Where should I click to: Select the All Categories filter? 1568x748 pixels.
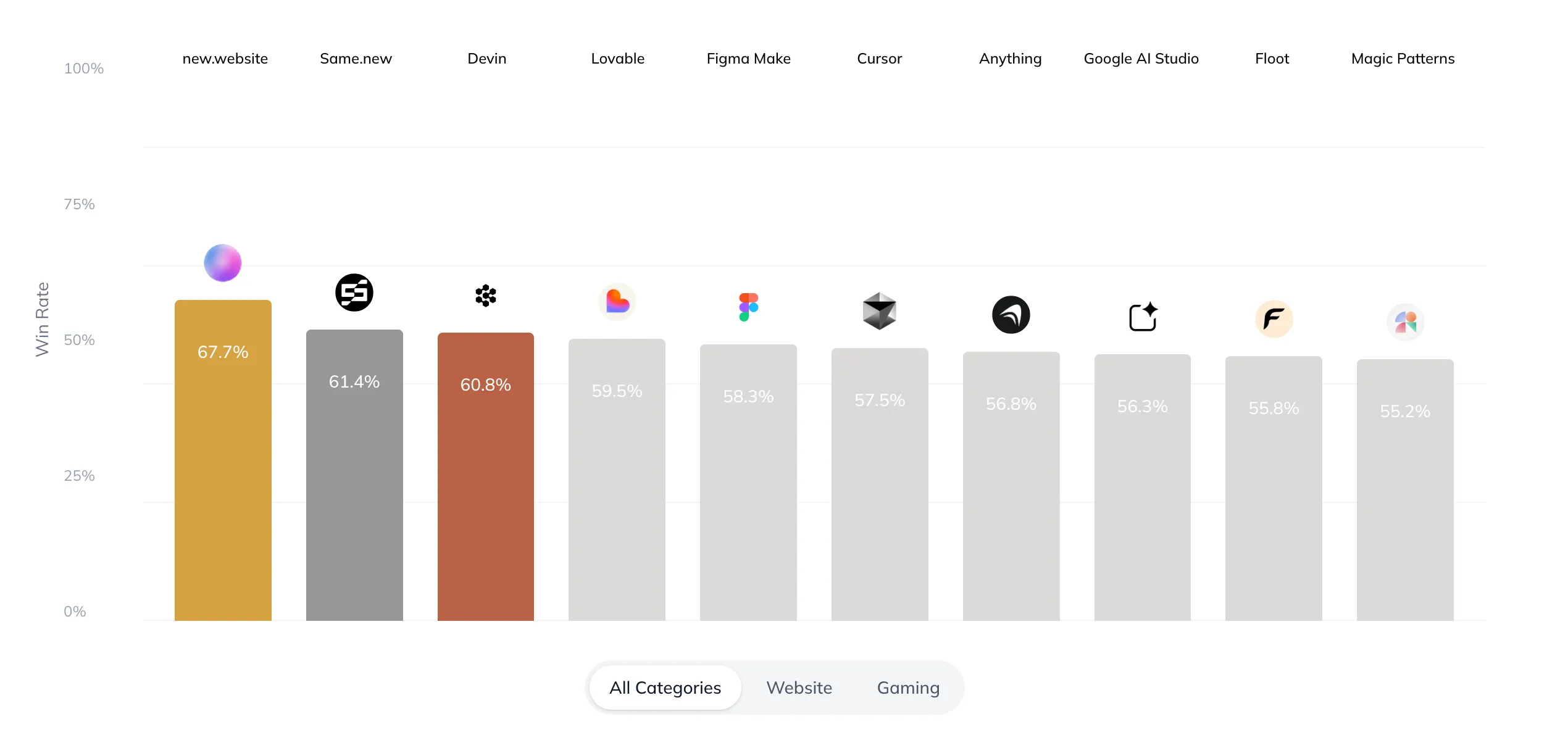[664, 688]
